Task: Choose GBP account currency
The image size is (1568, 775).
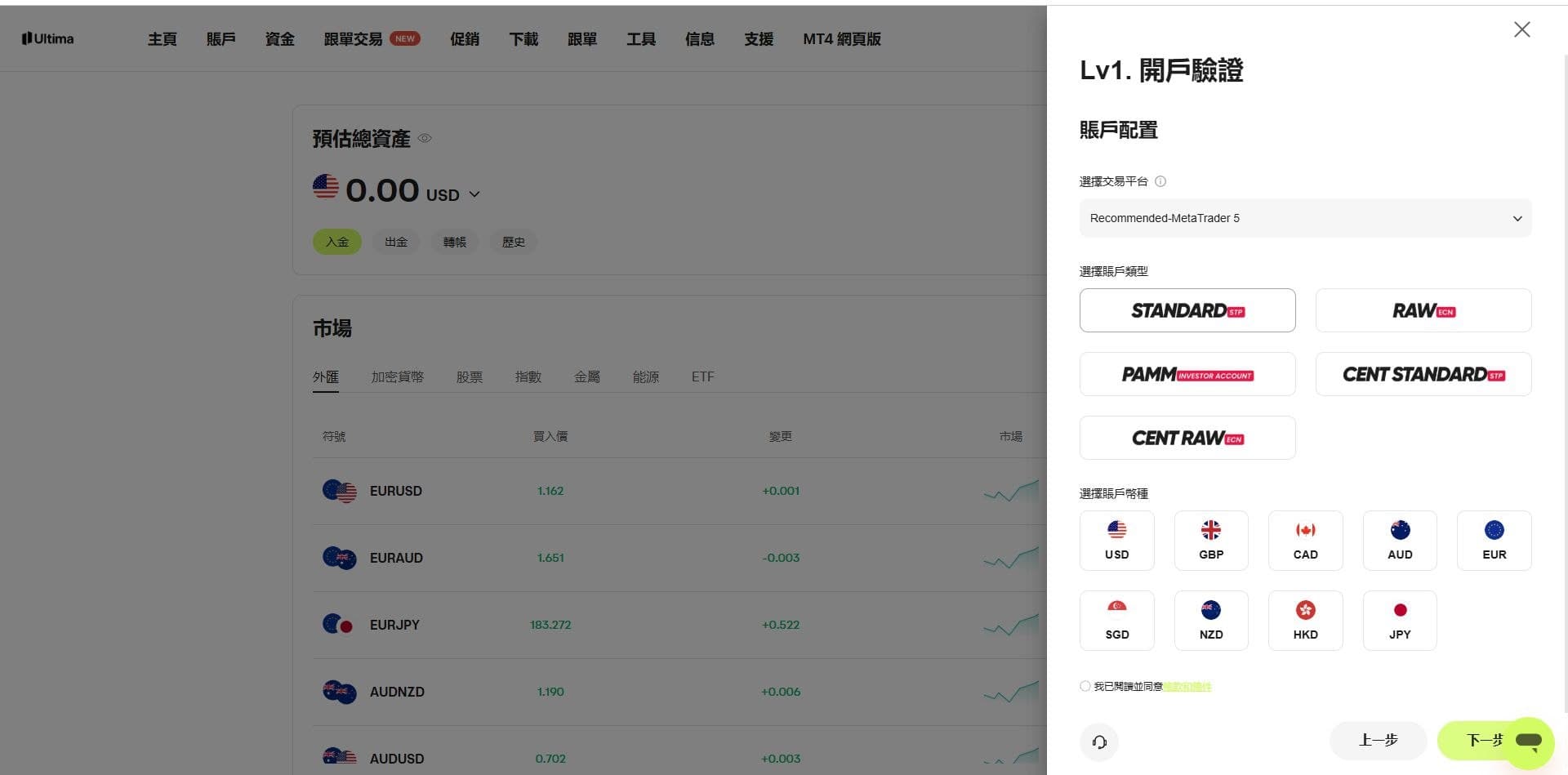Action: click(x=1211, y=541)
